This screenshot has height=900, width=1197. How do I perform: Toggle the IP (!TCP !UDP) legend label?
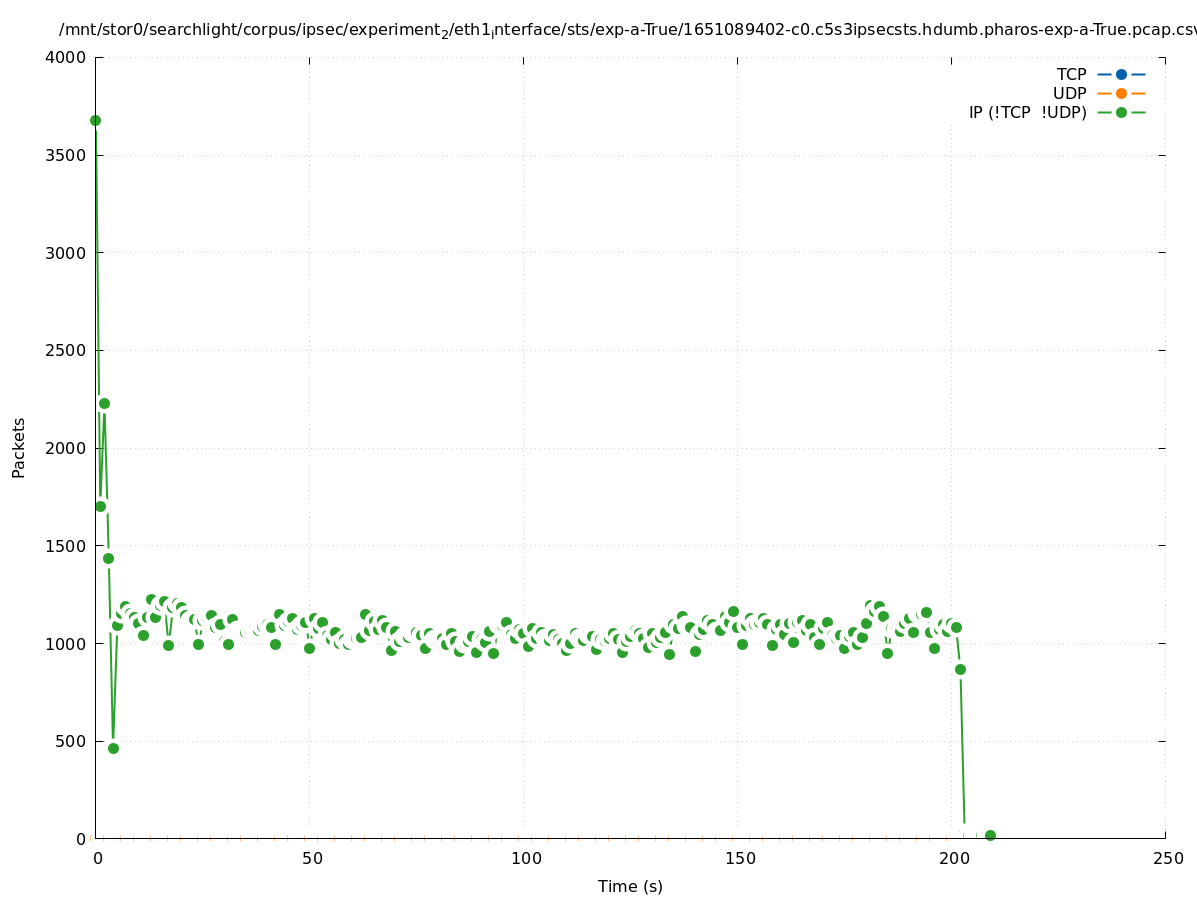tap(1027, 112)
